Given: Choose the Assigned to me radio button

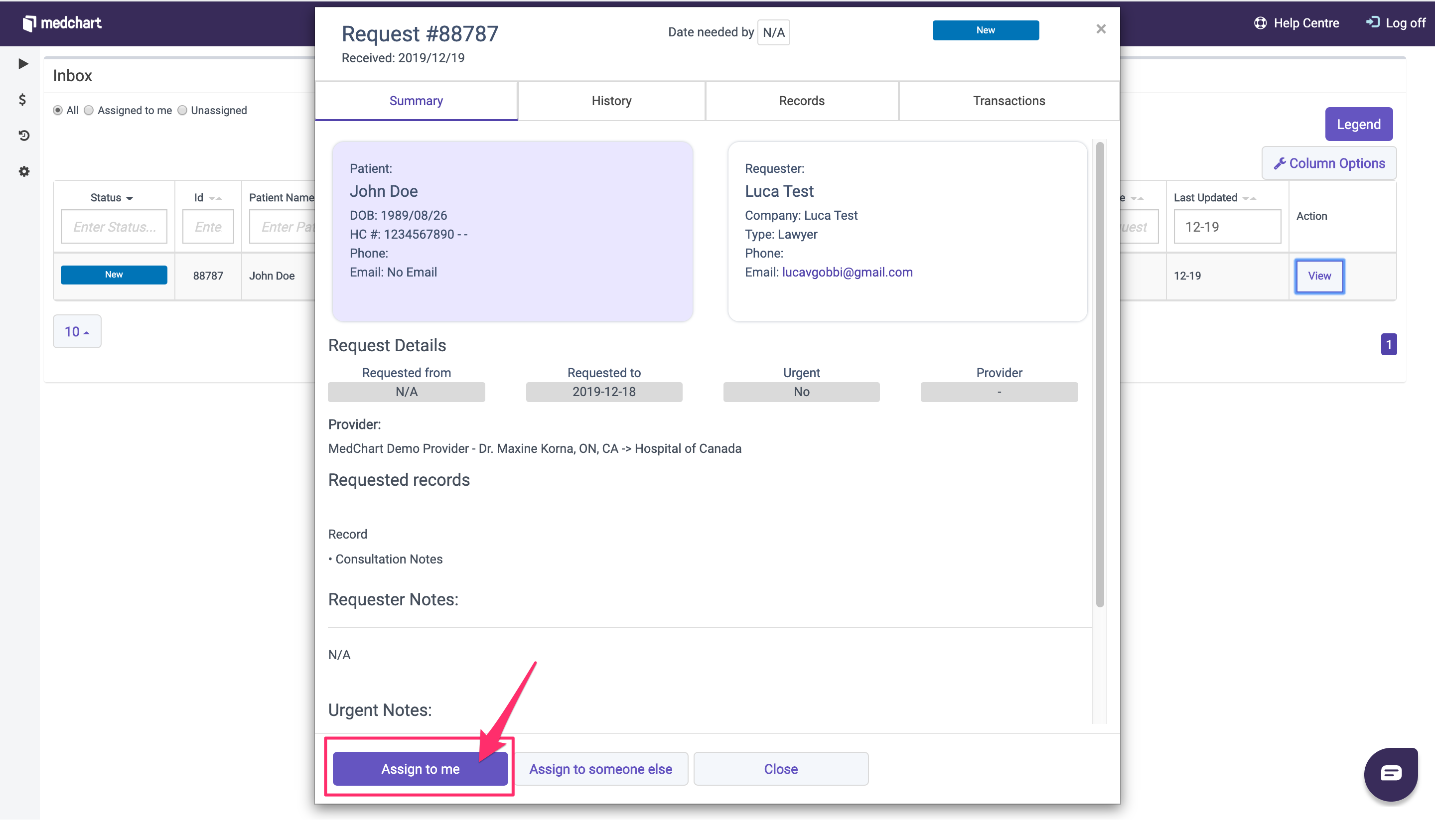Looking at the screenshot, I should (x=89, y=110).
